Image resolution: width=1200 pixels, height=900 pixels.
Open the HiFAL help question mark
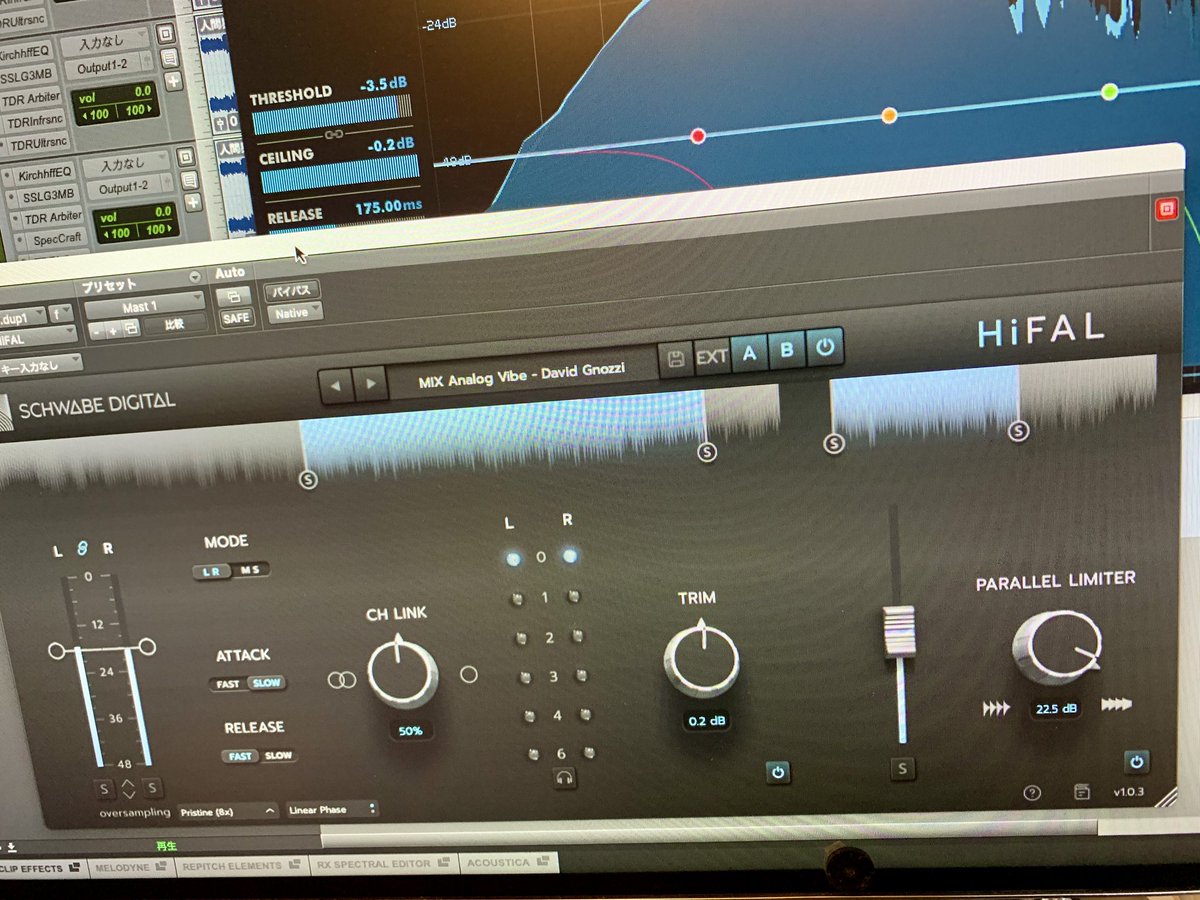1033,792
